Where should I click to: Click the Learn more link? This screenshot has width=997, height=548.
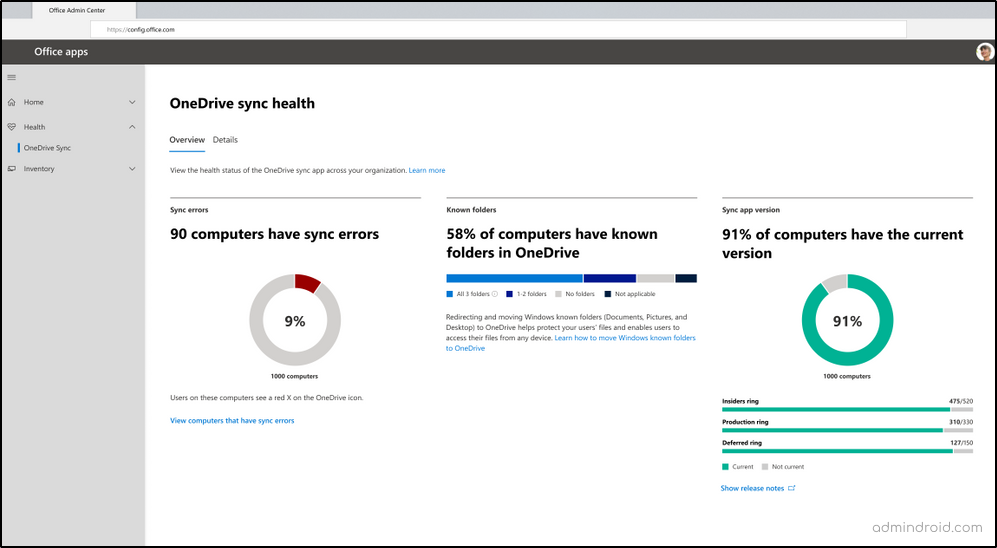[x=427, y=170]
